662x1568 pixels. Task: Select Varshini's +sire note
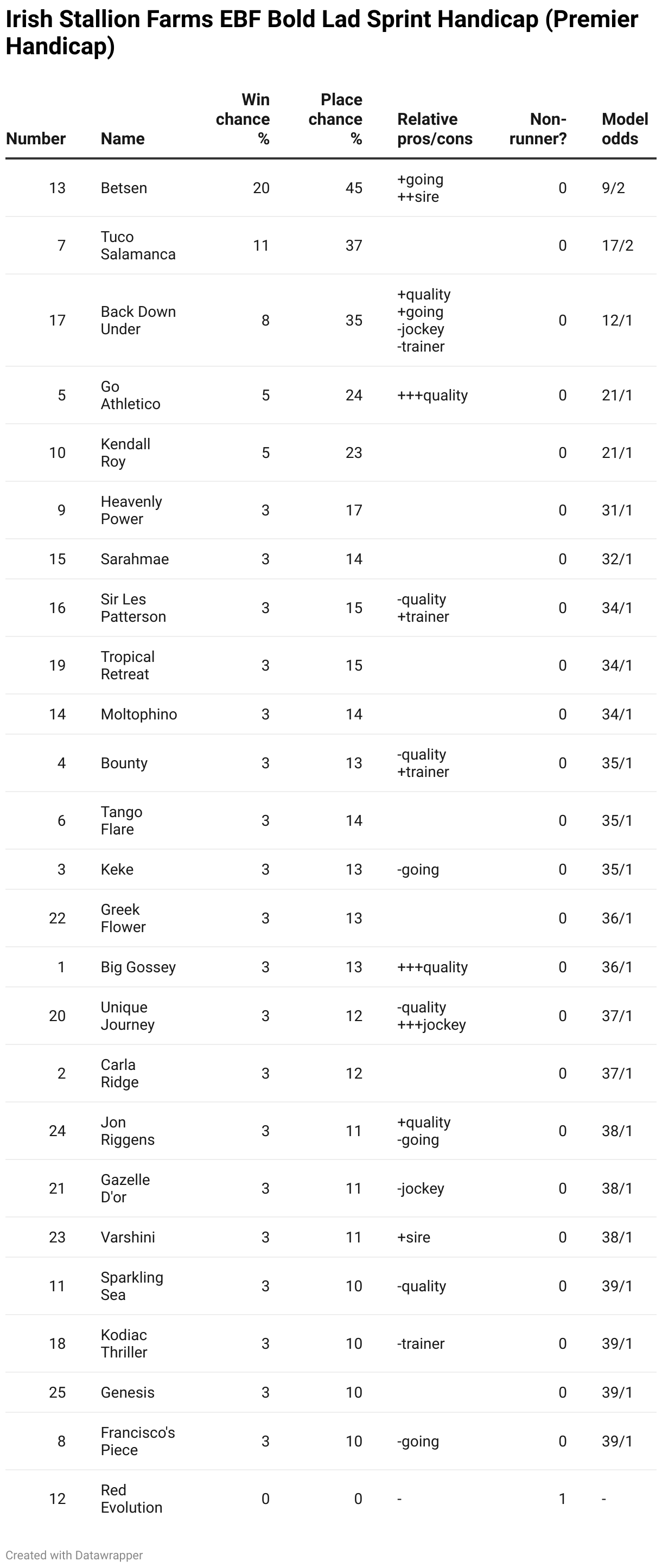point(413,1238)
